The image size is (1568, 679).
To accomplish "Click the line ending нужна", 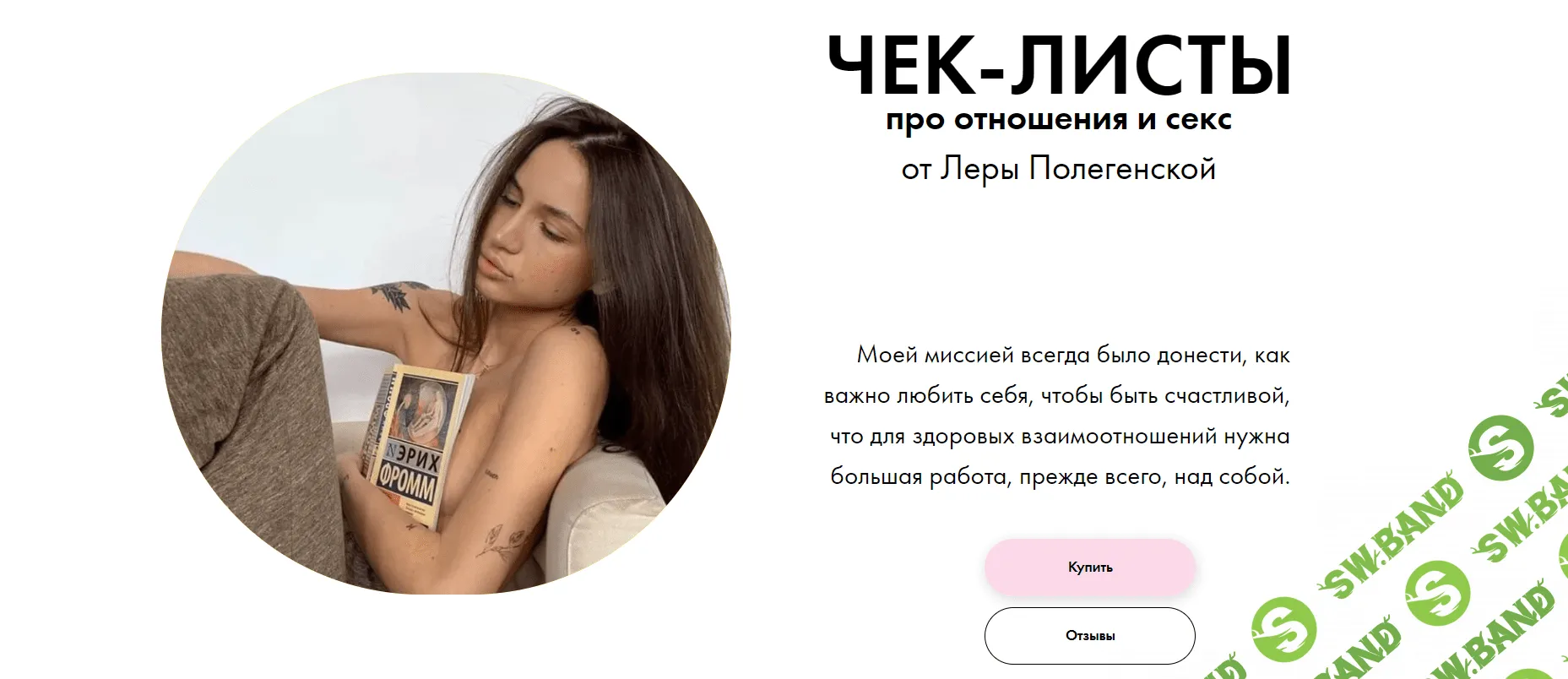I will [x=1060, y=436].
